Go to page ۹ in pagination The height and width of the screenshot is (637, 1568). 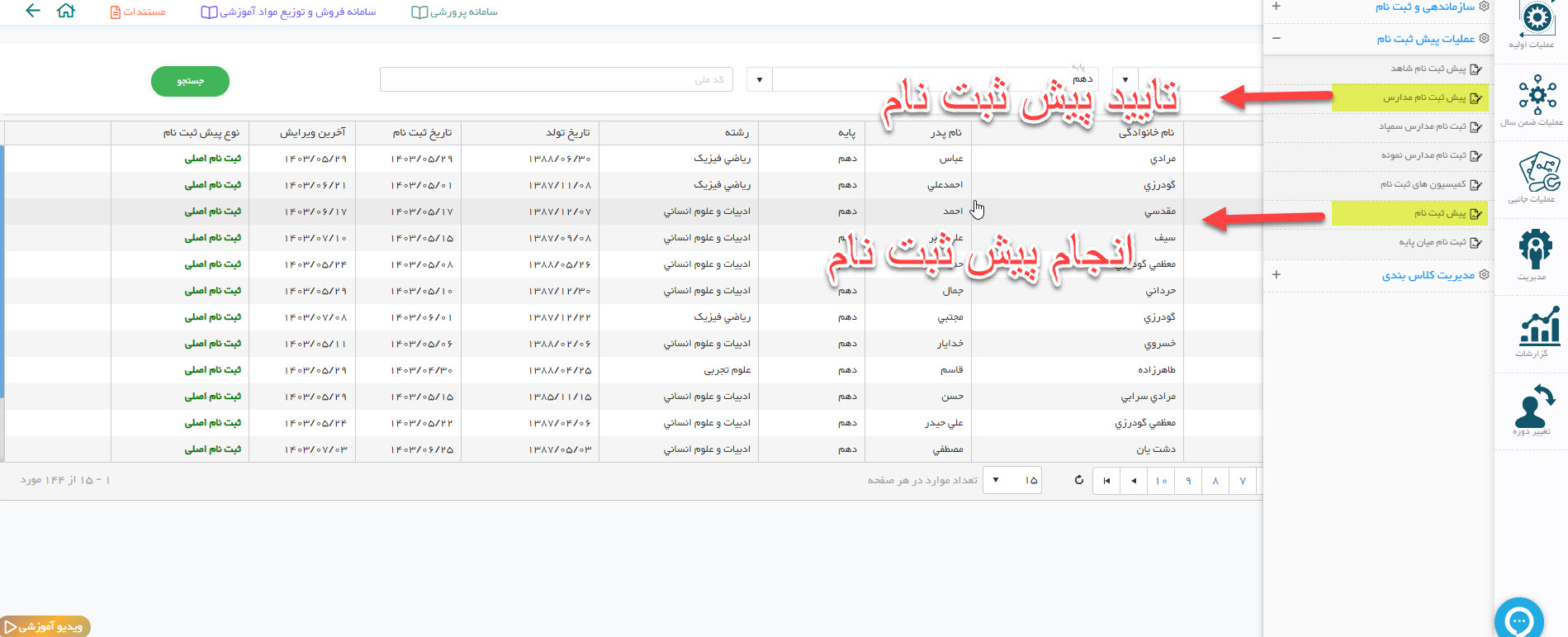click(x=1188, y=481)
